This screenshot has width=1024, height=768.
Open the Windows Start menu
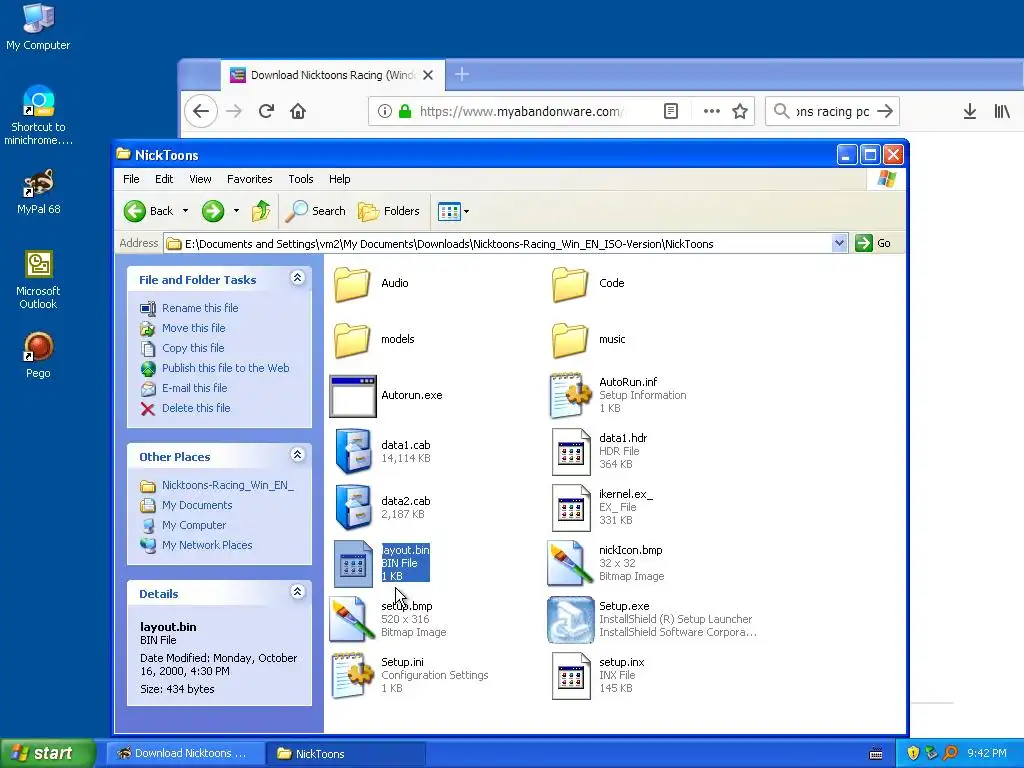(48, 753)
